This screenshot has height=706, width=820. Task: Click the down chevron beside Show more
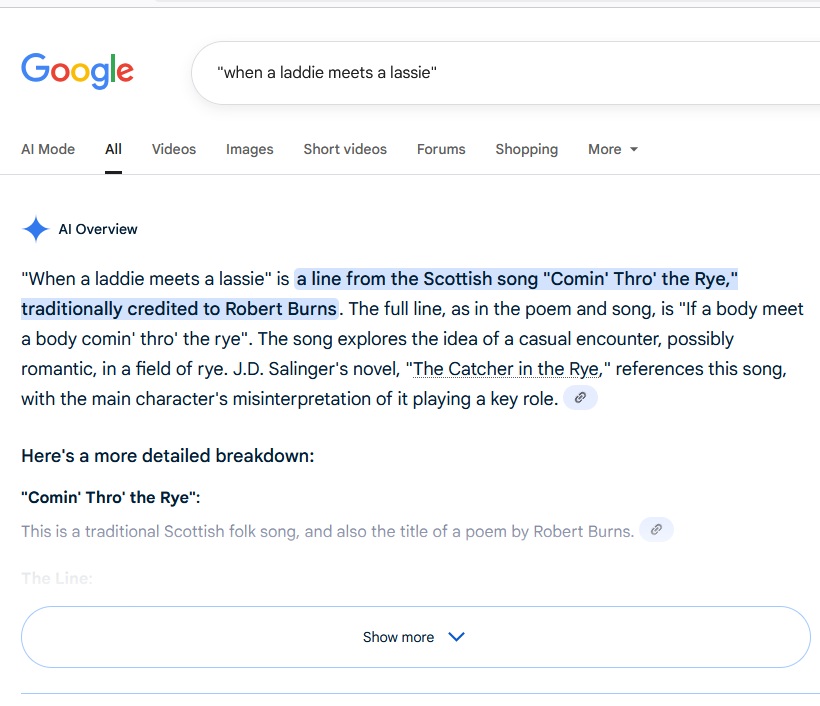coord(457,637)
